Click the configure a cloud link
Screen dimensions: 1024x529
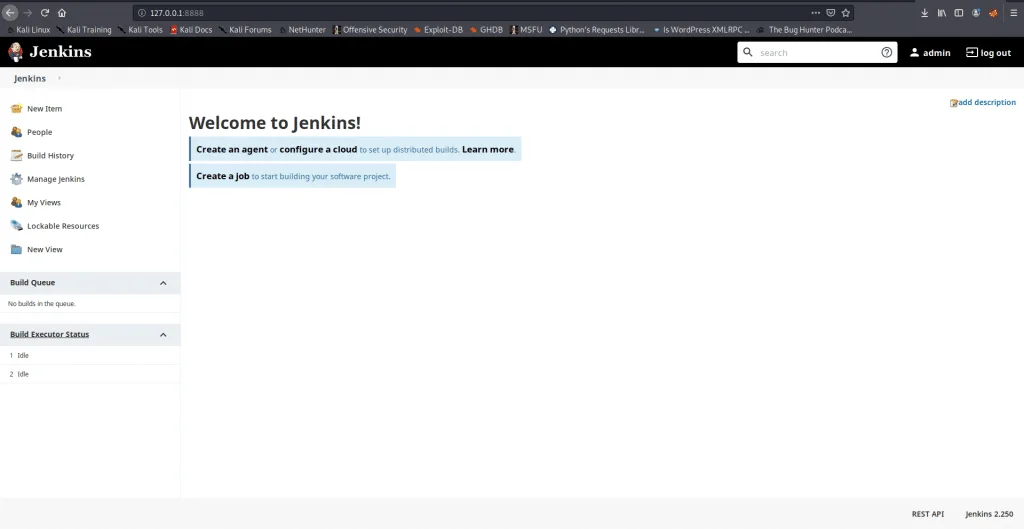[318, 149]
